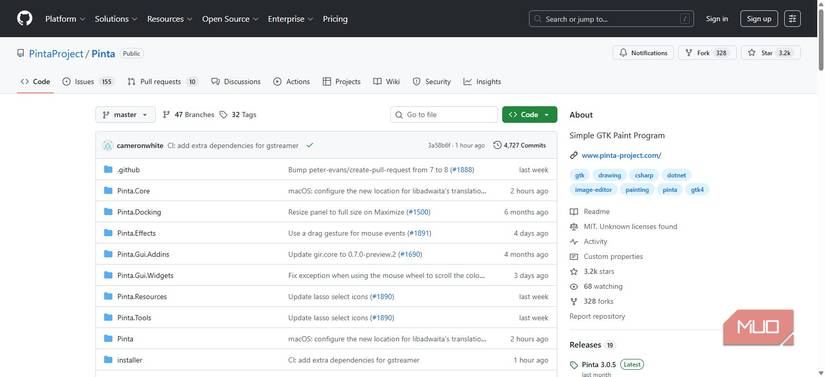The height and width of the screenshot is (377, 825).
Task: Select the Code tab
Action: point(35,81)
